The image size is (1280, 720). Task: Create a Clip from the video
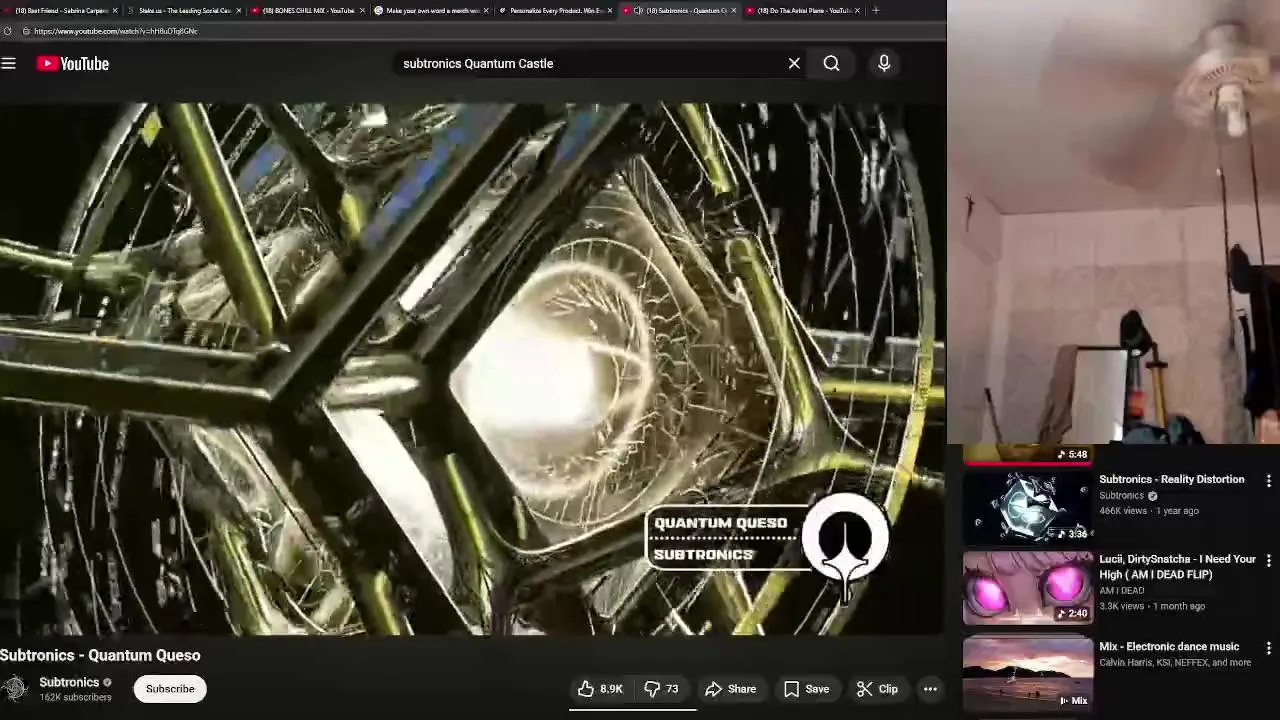[878, 689]
